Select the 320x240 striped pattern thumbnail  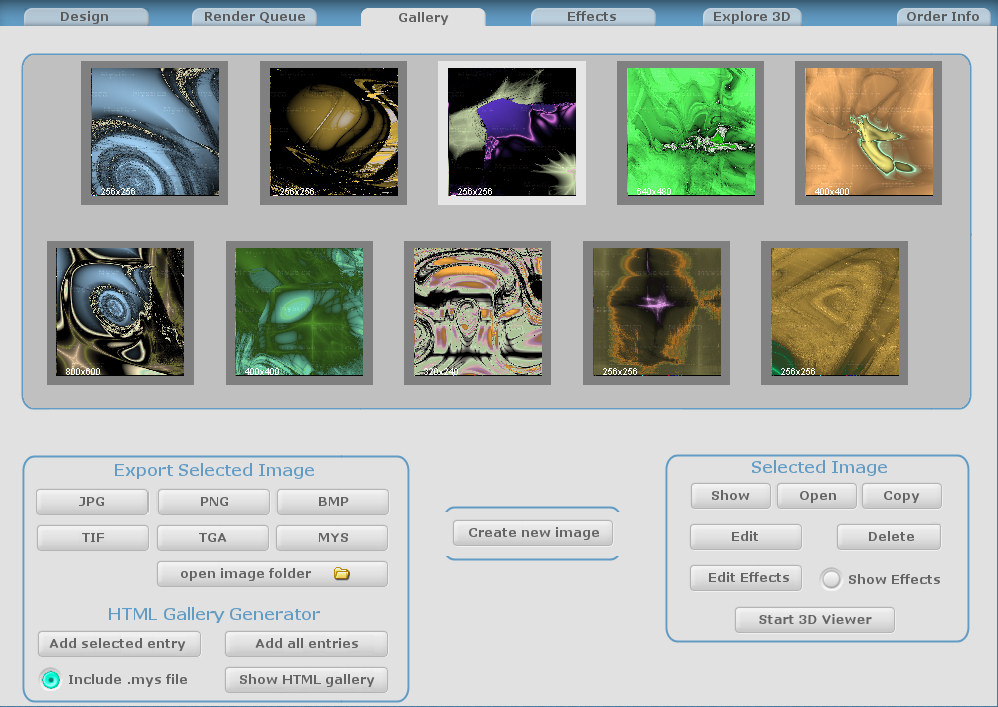(x=477, y=312)
